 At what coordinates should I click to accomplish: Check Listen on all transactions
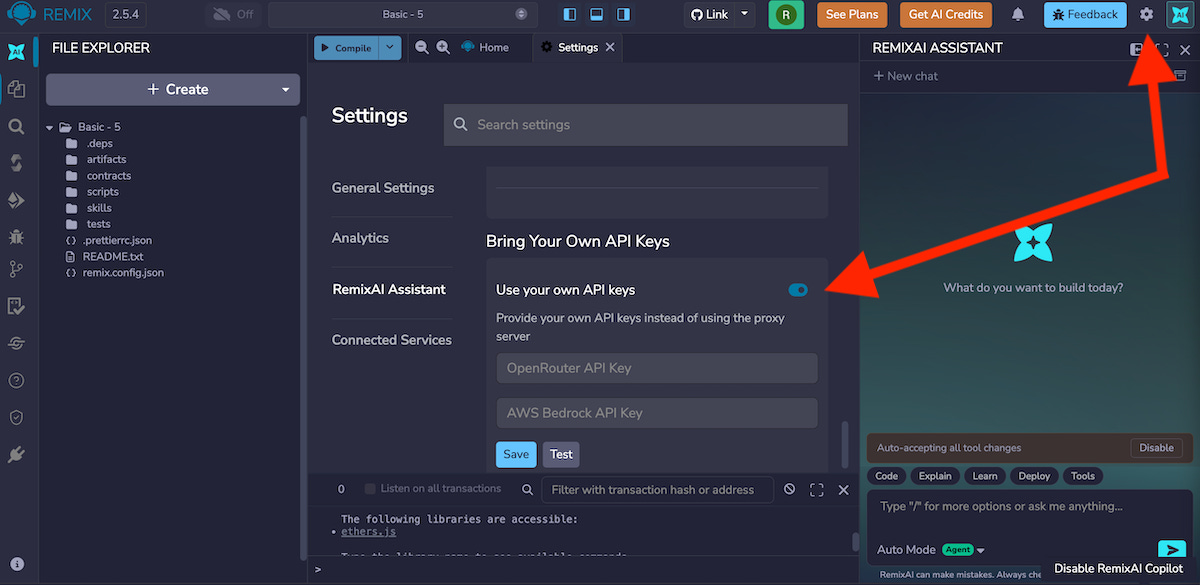[370, 489]
